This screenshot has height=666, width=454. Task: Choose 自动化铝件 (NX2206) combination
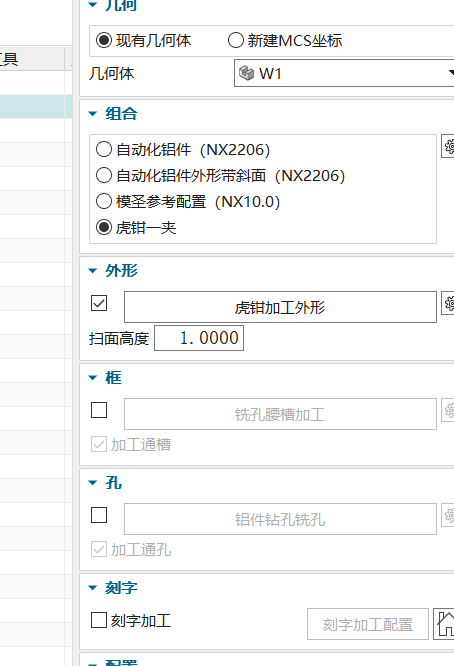[x=104, y=150]
